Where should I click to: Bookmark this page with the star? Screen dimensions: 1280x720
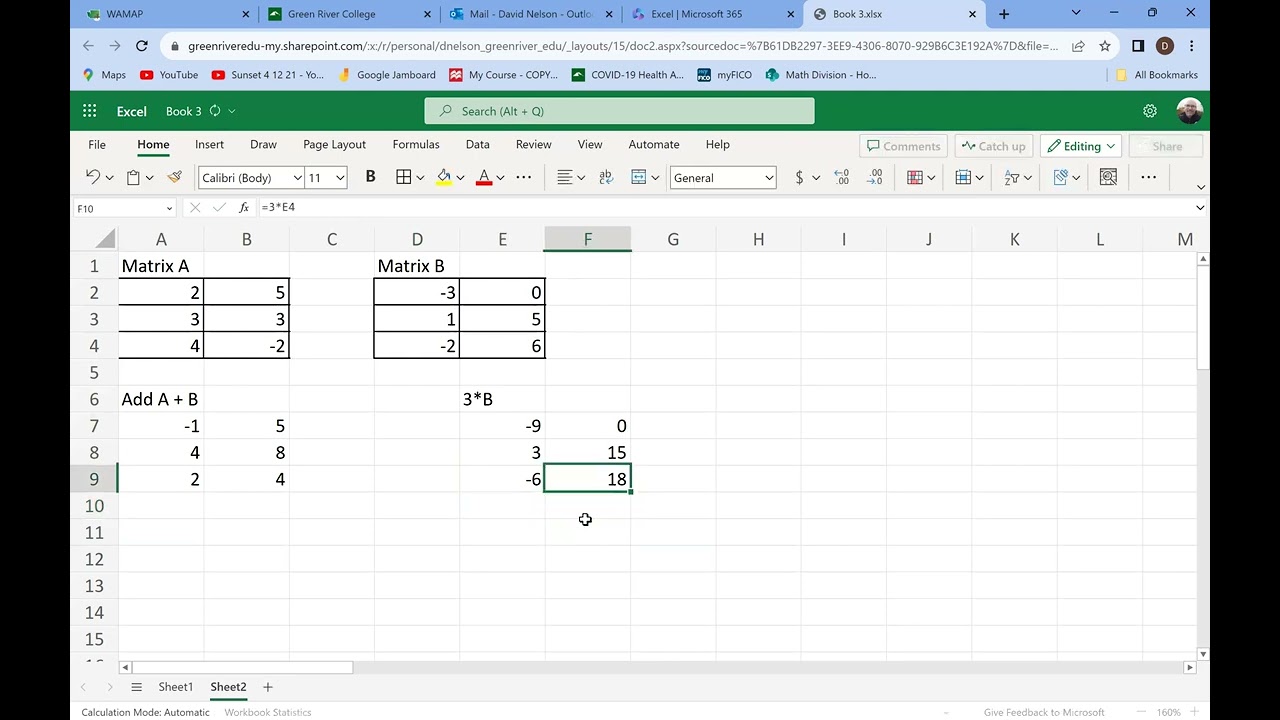pos(1104,46)
